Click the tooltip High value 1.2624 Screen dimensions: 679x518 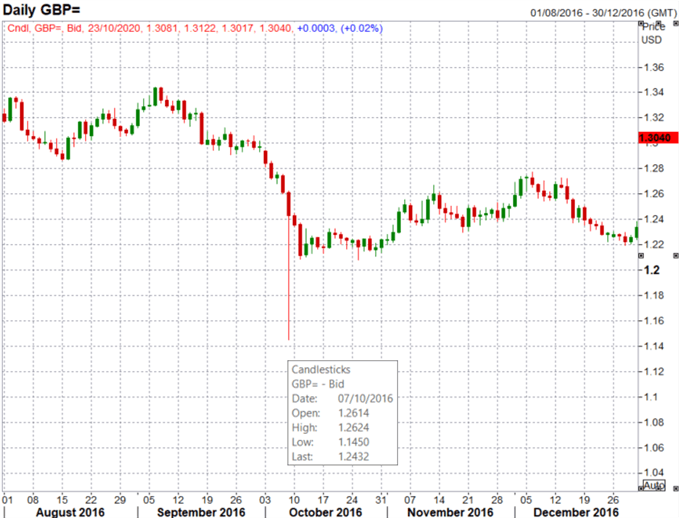353,427
